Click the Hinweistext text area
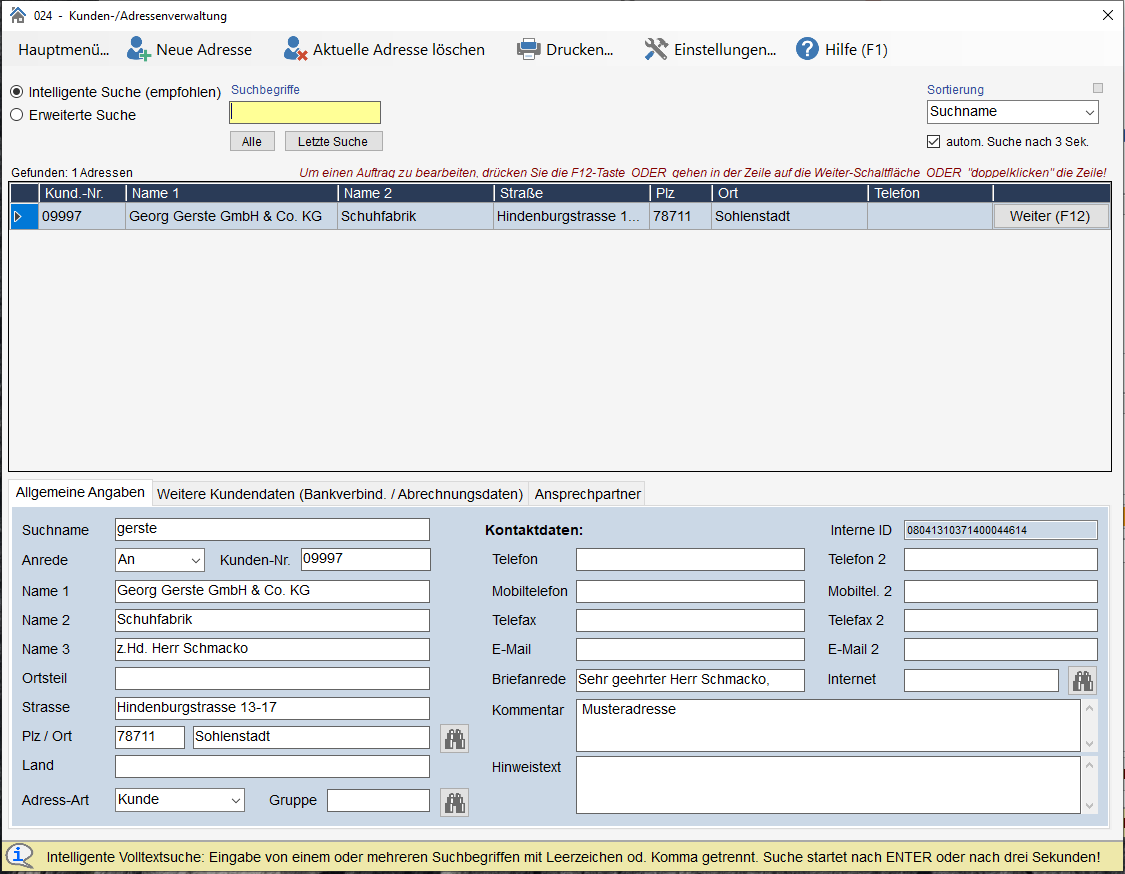The width and height of the screenshot is (1125, 874). [x=828, y=785]
